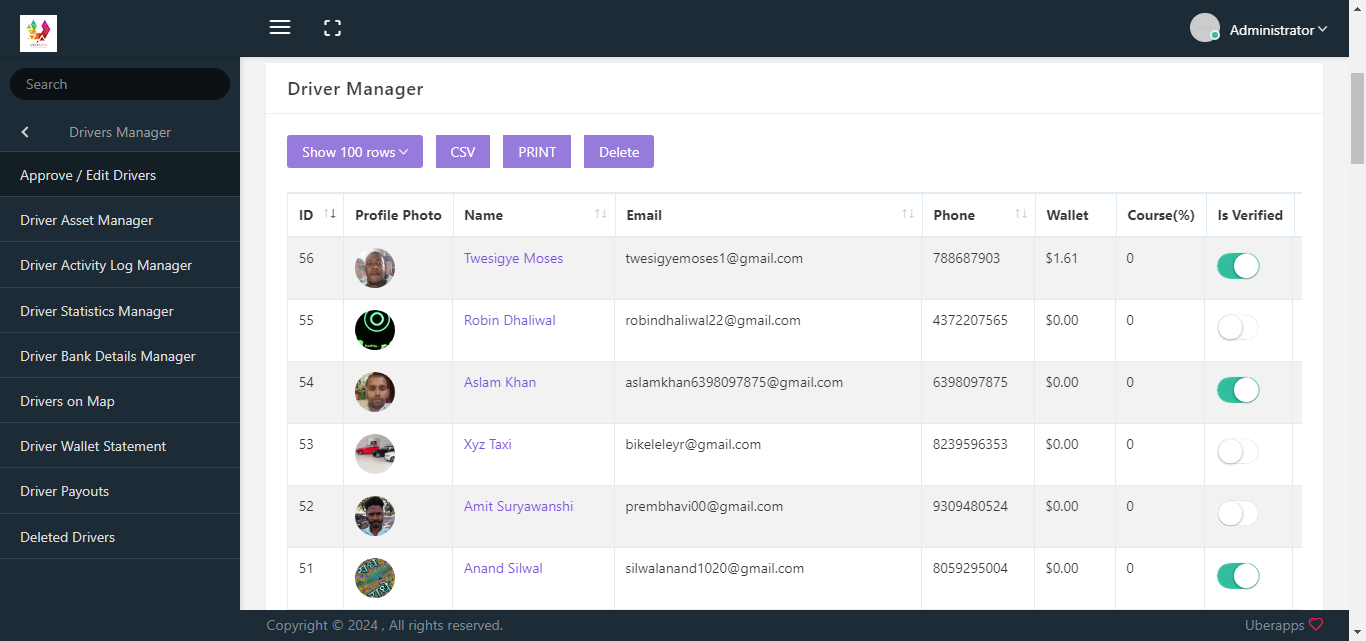Click the Profile Photo column header
The image size is (1366, 641).
(x=398, y=215)
